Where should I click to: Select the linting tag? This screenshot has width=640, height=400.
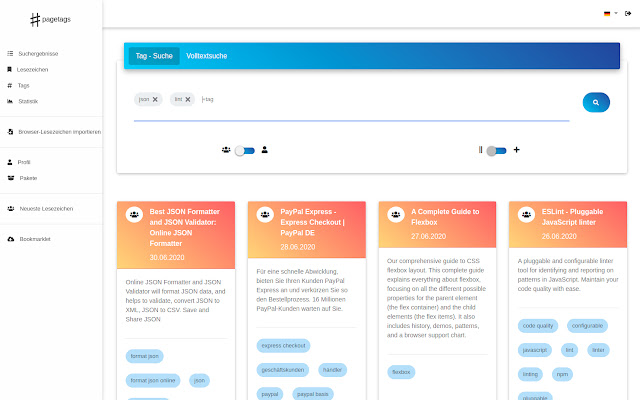coord(530,374)
